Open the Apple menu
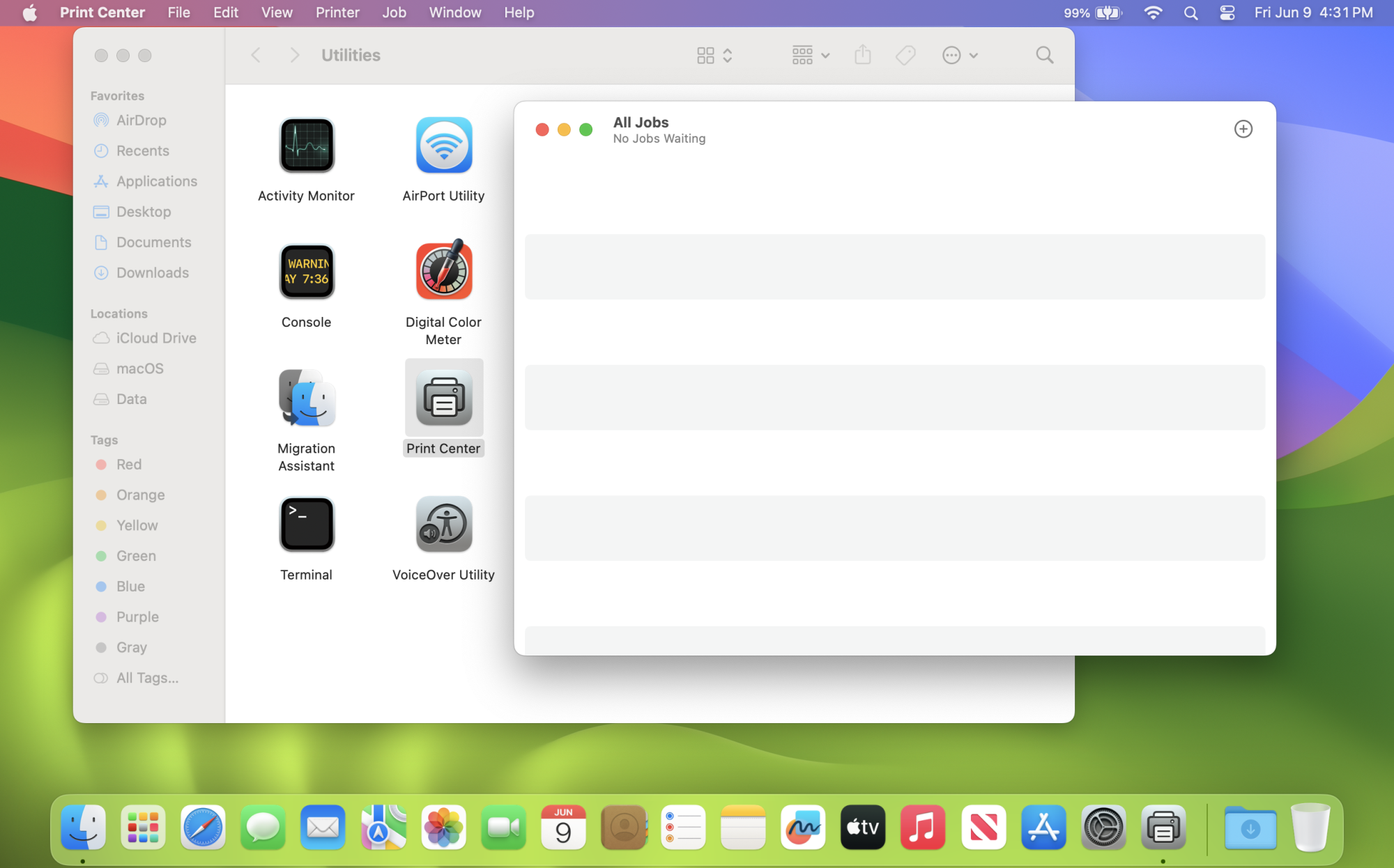Screen dimensions: 1394x868 click(29, 13)
